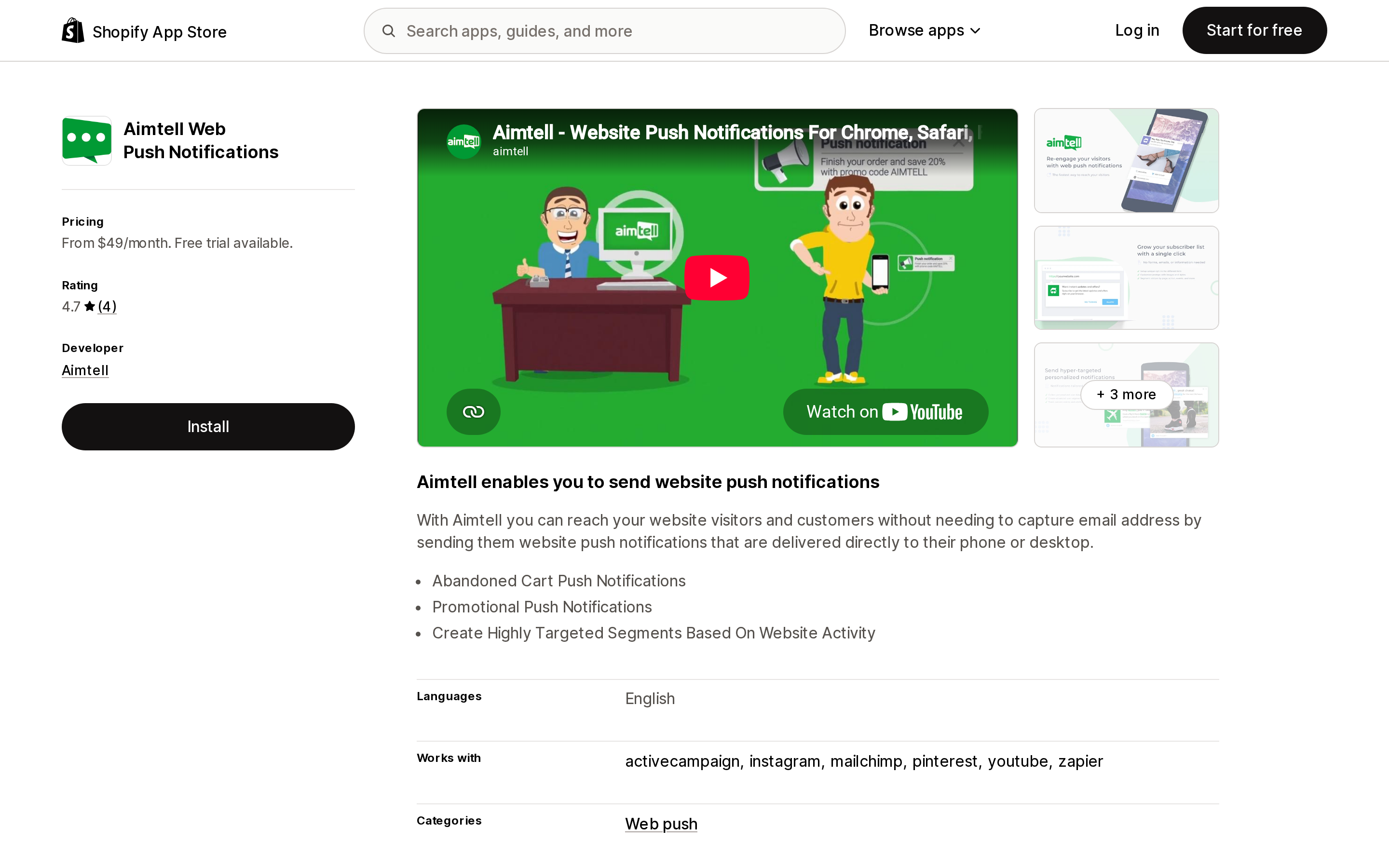Click Promotional Push Notifications bullet
Screen dimensions: 1389x868
[x=542, y=607]
